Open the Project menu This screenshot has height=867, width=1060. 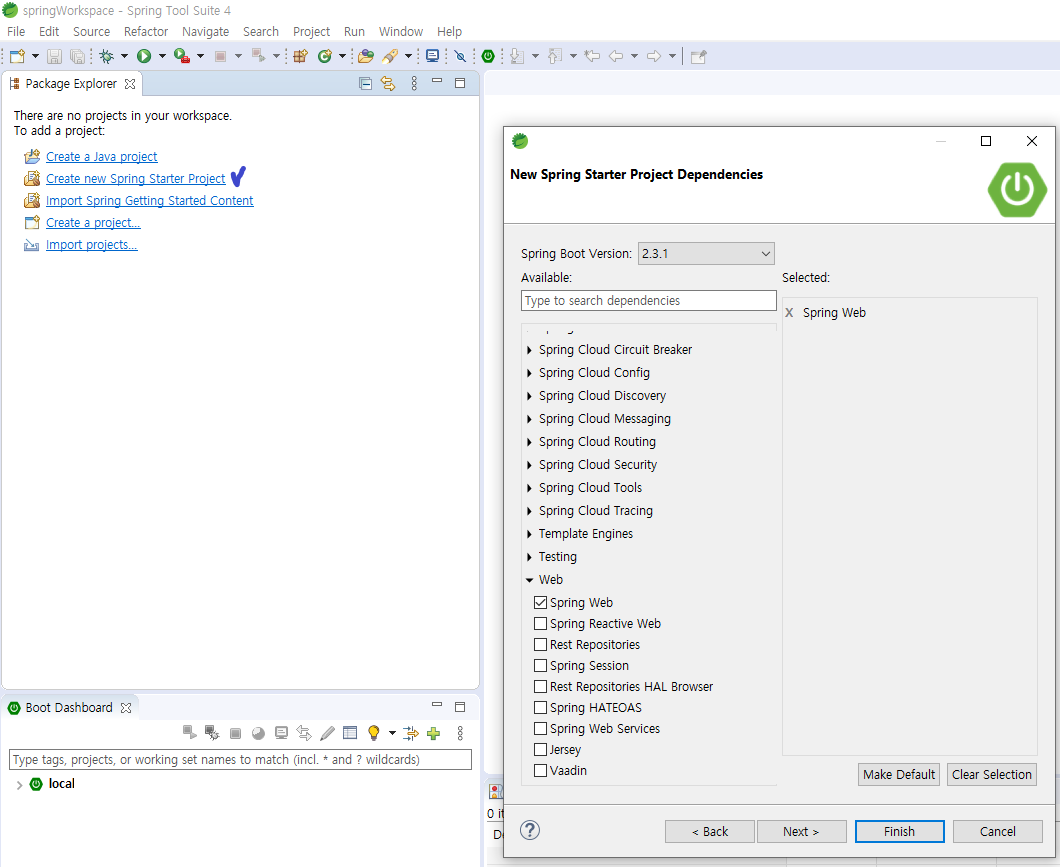click(311, 32)
